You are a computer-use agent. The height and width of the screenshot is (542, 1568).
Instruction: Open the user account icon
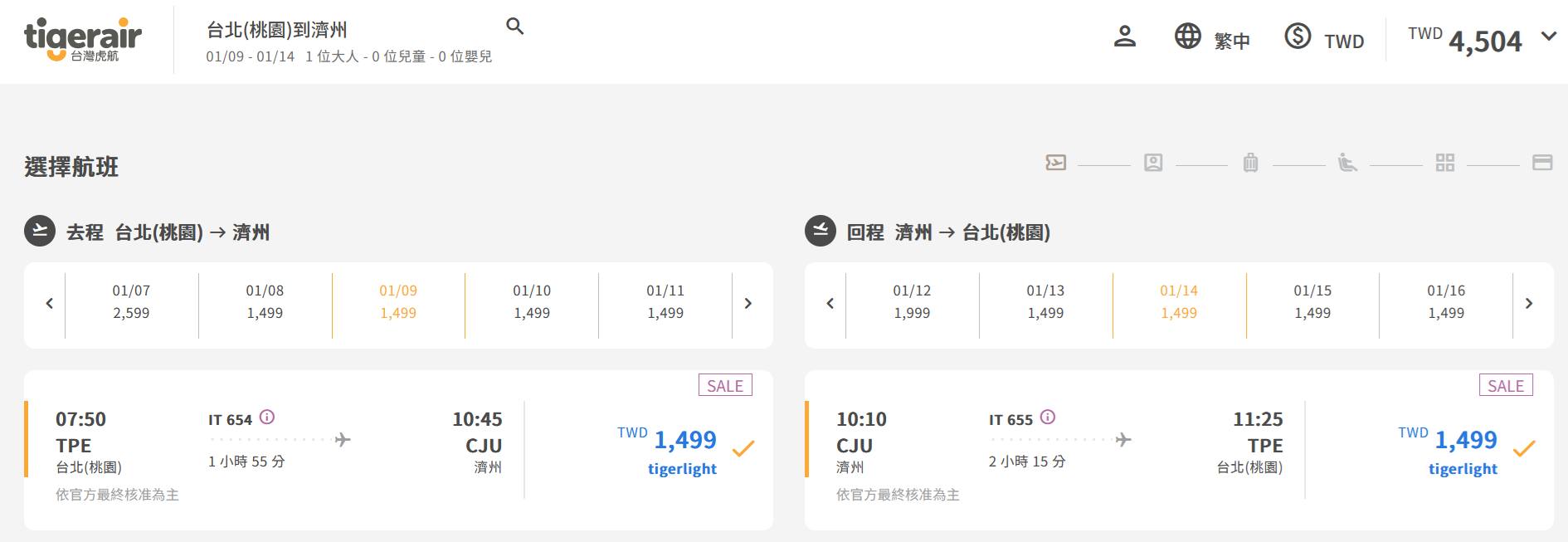click(1124, 37)
